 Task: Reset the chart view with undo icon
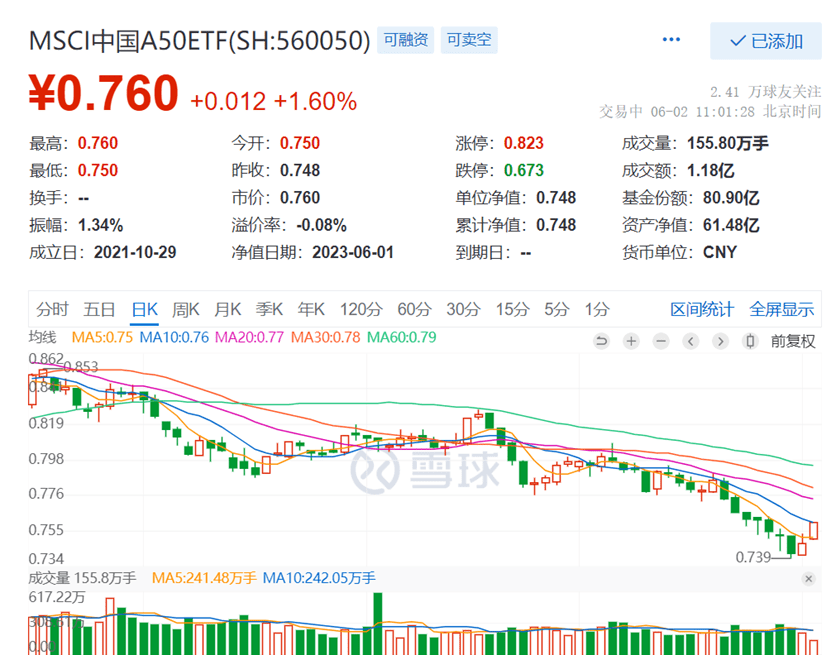click(601, 342)
